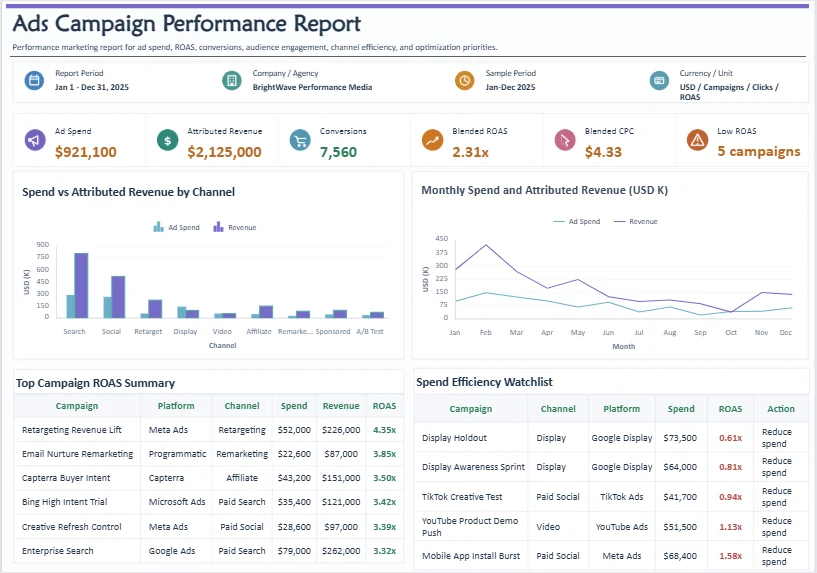Click the Low ROAS warning icon
Screen dimensions: 817x573
click(697, 140)
